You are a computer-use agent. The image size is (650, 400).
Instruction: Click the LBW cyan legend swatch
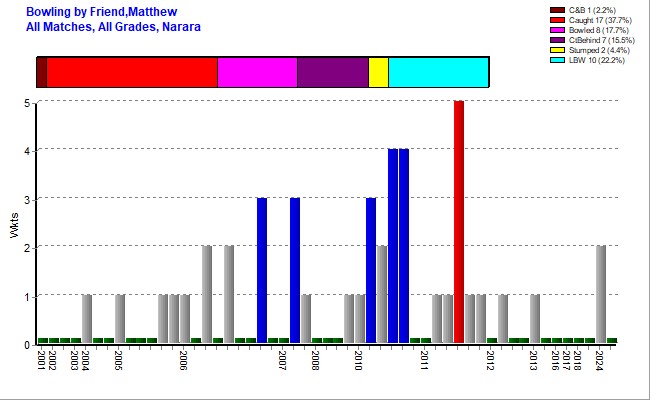tap(557, 60)
